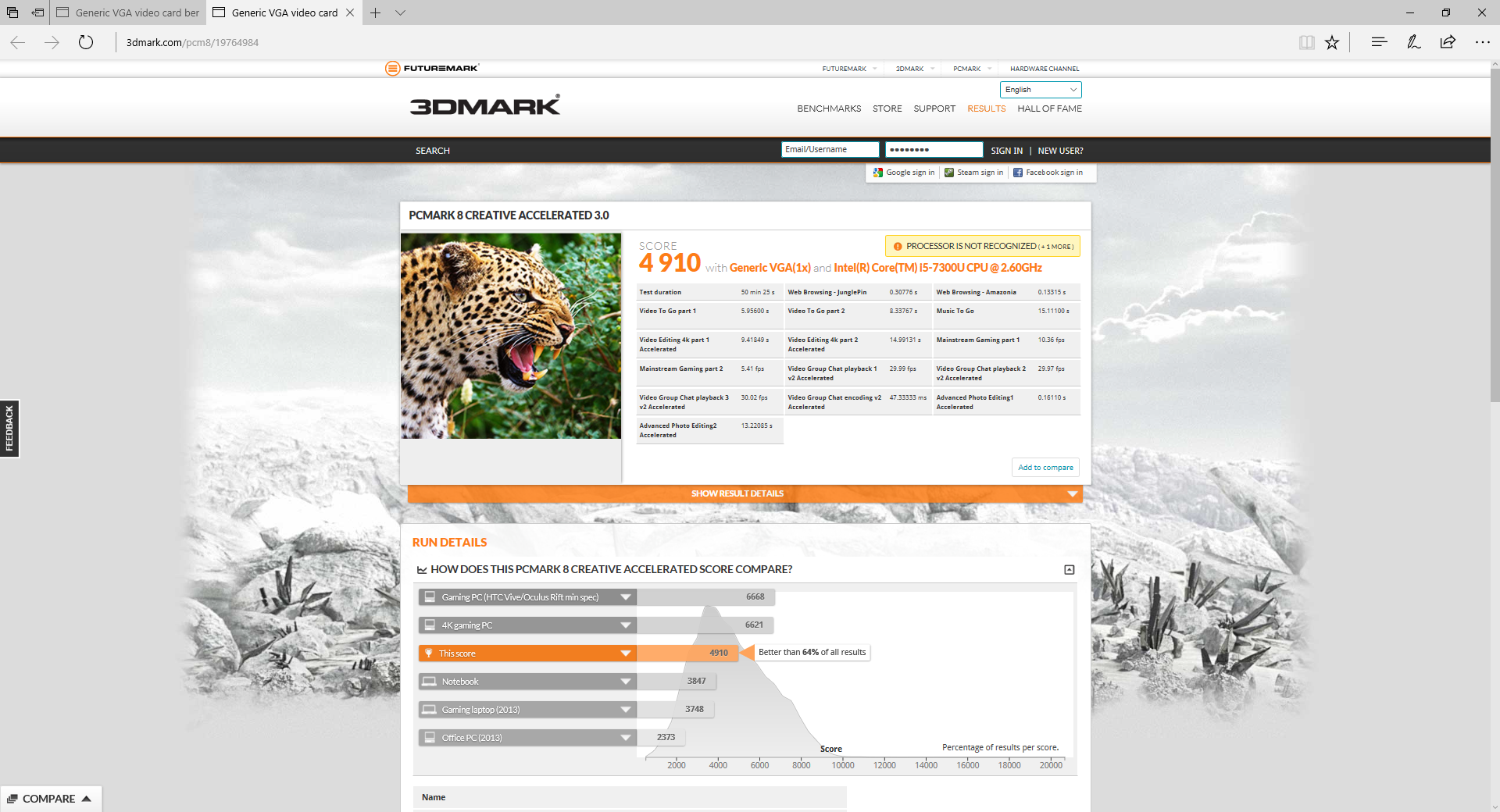Viewport: 1500px width, 812px height.
Task: Close the active Generic VGA video card tab
Action: click(350, 12)
